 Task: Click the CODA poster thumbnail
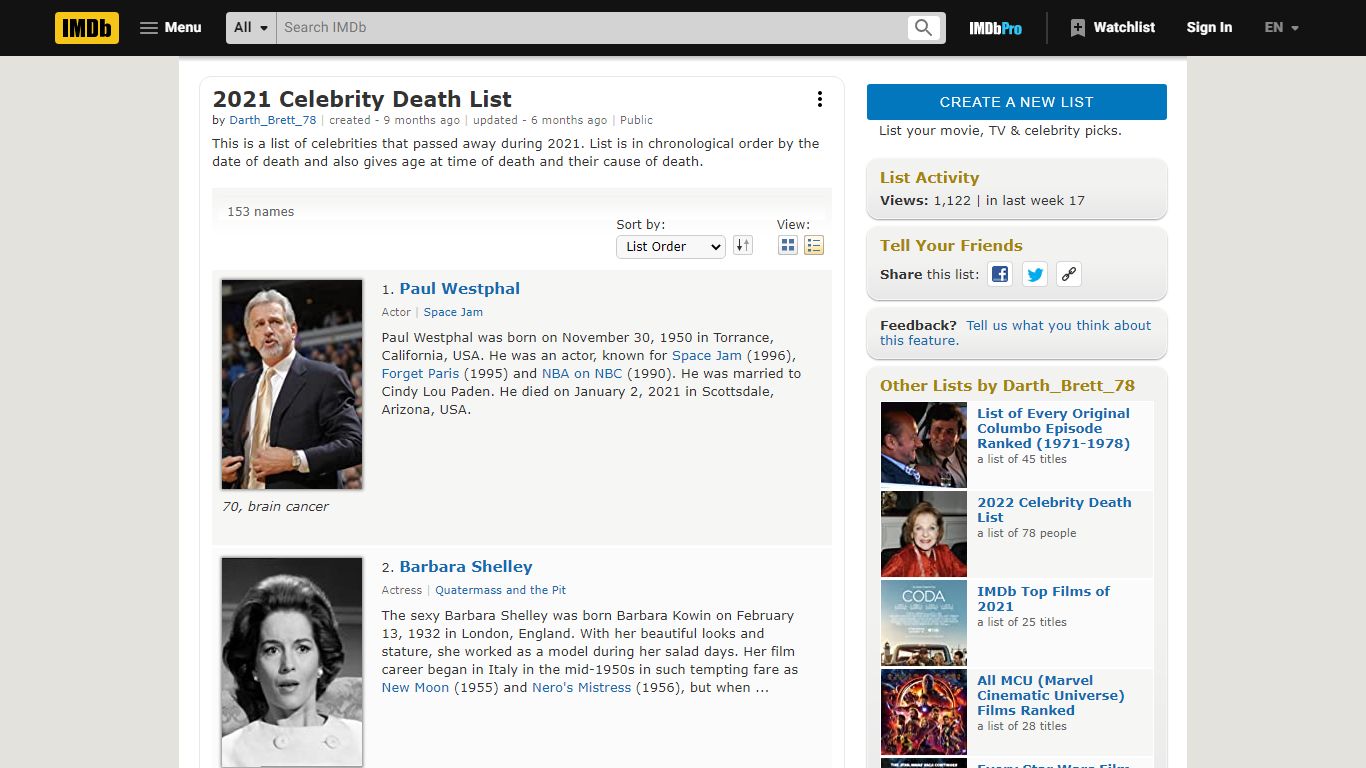[924, 622]
